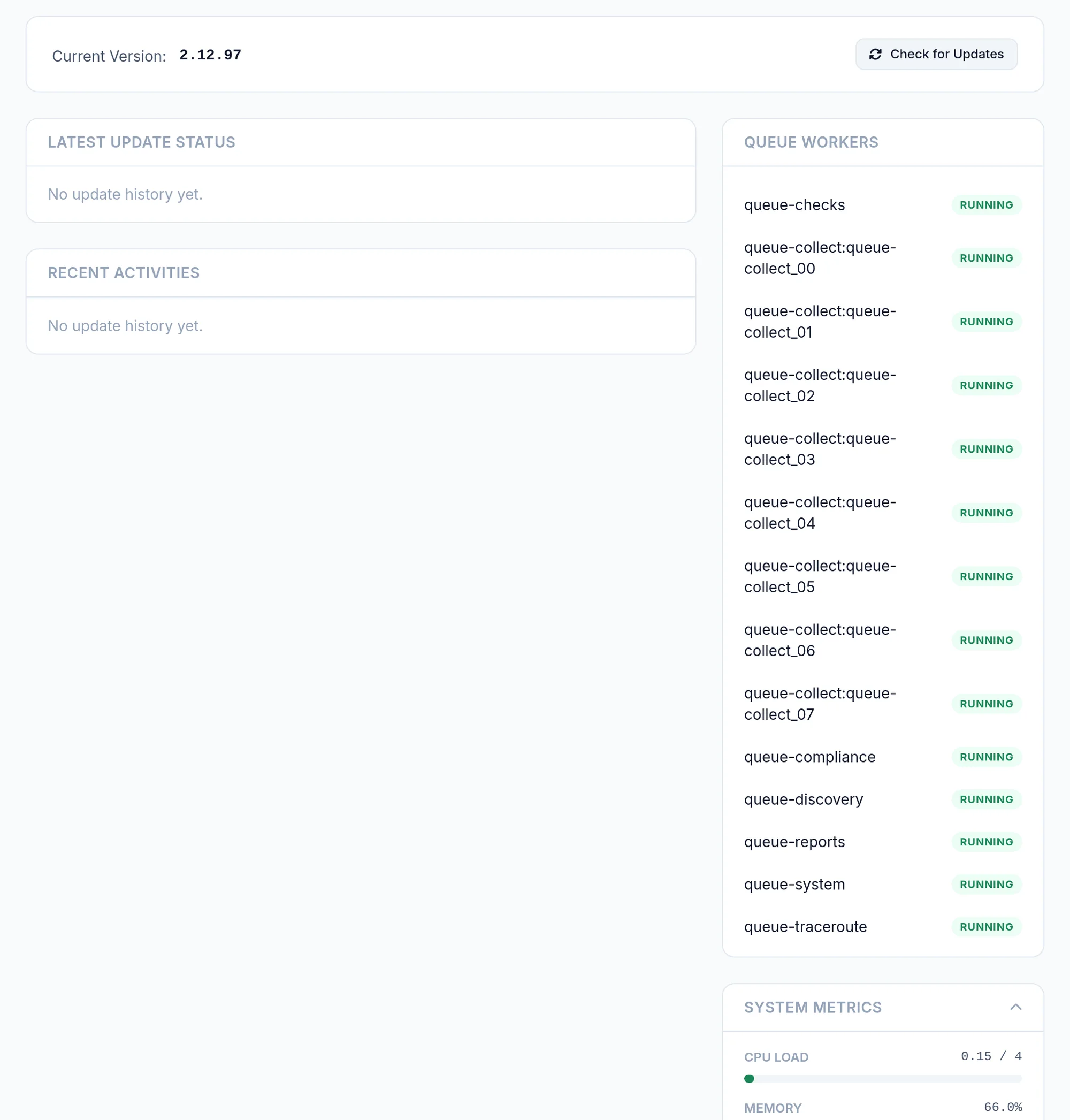
Task: Select the queue-collect_06 worker name
Action: (820, 640)
